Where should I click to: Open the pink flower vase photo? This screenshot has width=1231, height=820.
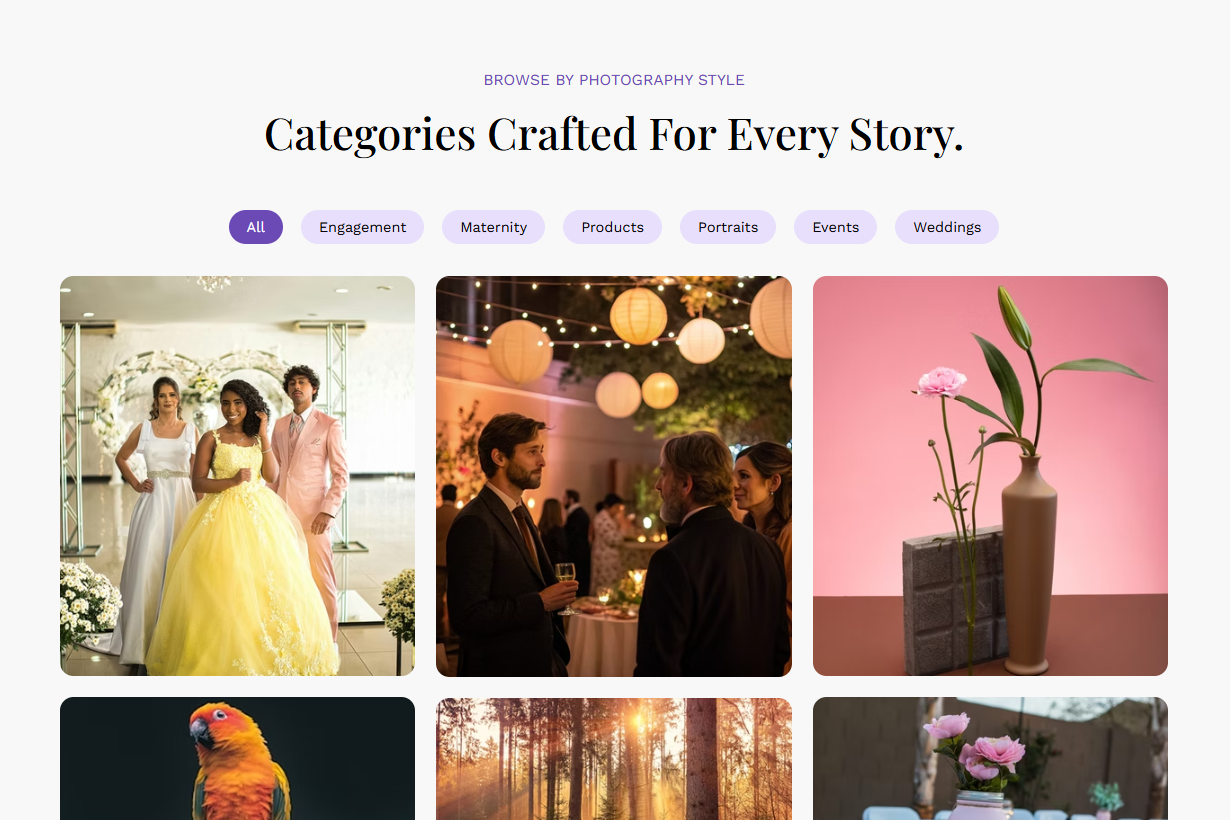click(x=990, y=476)
